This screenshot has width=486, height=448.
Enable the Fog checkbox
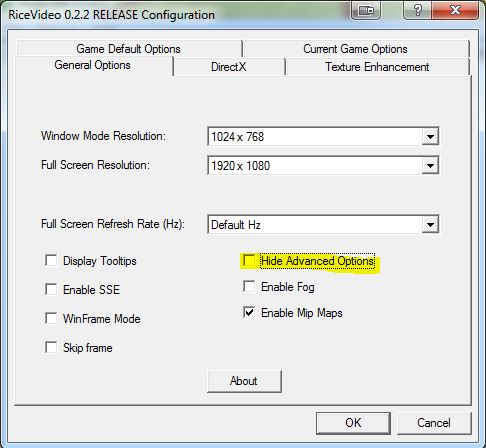click(x=249, y=286)
